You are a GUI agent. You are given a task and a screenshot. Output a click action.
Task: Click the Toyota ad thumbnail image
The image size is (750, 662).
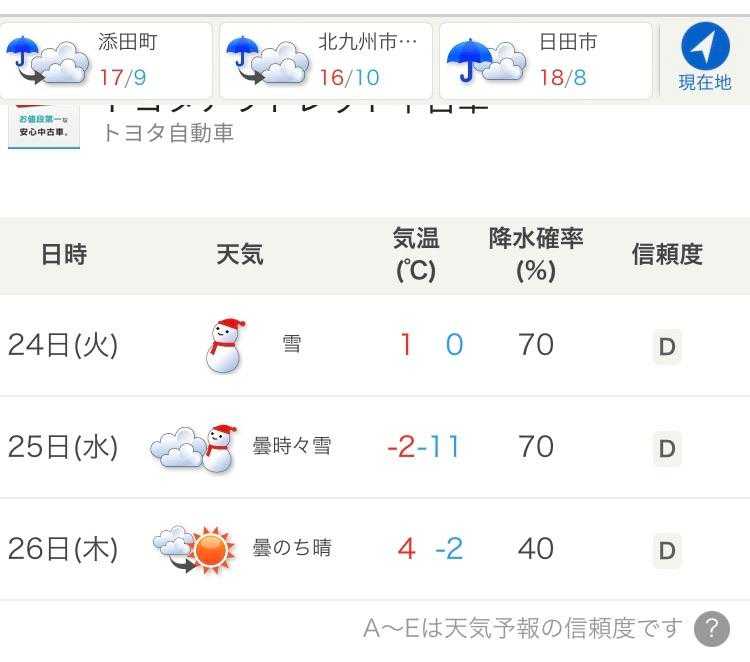pyautogui.click(x=44, y=126)
